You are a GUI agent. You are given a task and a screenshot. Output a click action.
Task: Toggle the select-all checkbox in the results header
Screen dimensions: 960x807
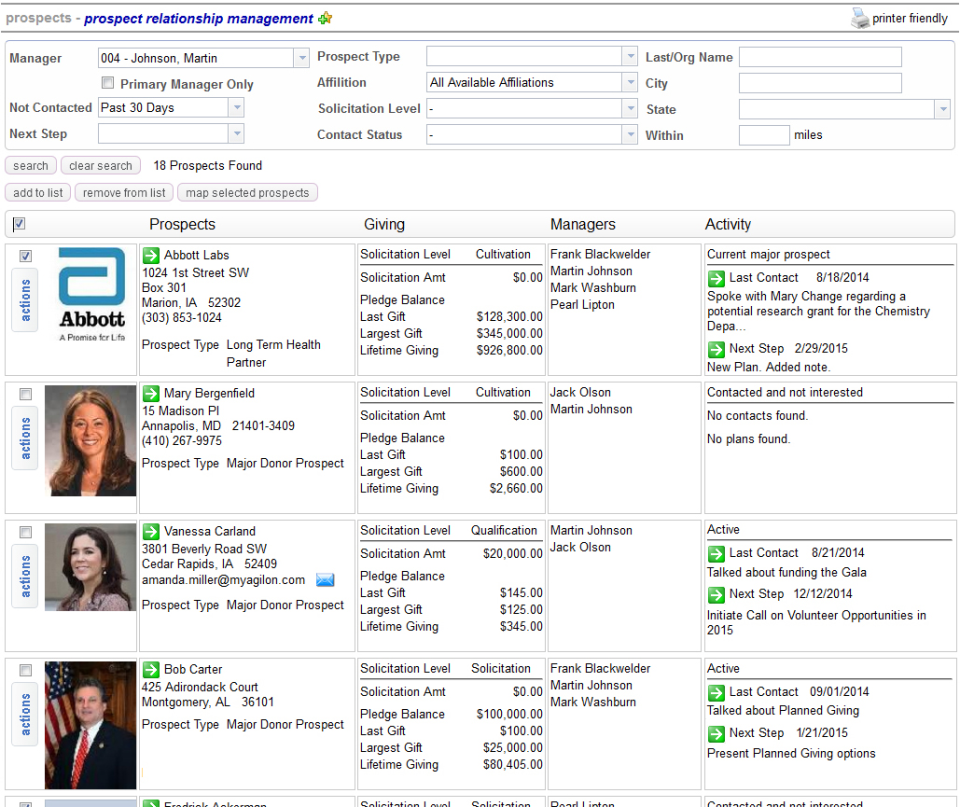pos(20,224)
